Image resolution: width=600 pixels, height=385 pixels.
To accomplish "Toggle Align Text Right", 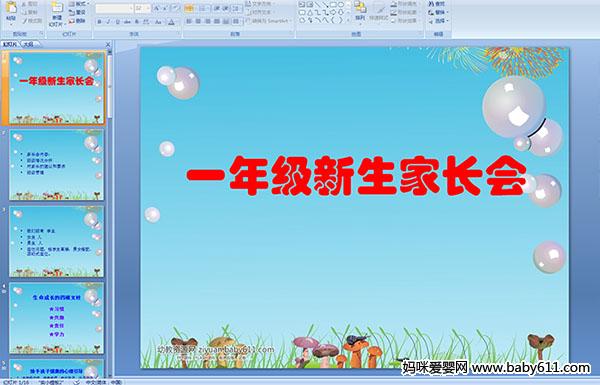I will pos(207,21).
